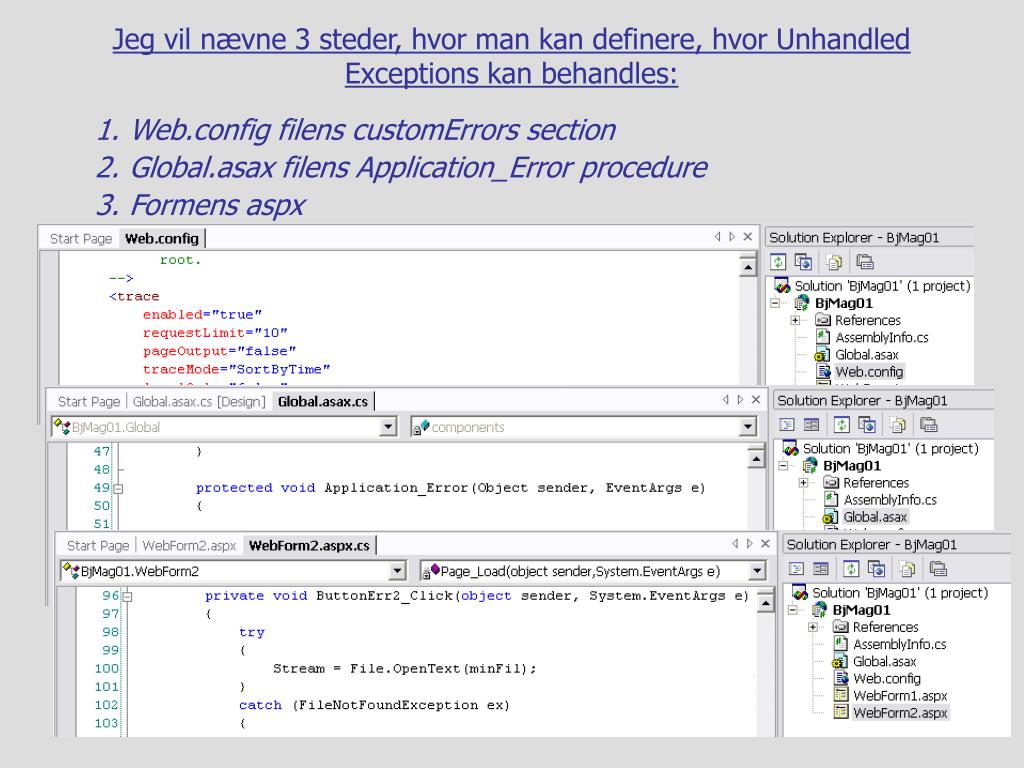Click the previous-tab arrow in the Global.asax.cs editor
The width and height of the screenshot is (1024, 768).
[x=726, y=399]
